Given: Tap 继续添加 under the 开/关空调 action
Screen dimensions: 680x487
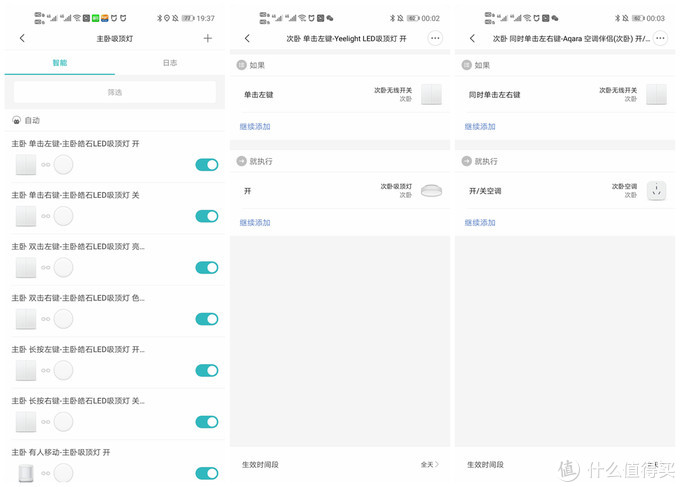Looking at the screenshot, I should pos(480,222).
